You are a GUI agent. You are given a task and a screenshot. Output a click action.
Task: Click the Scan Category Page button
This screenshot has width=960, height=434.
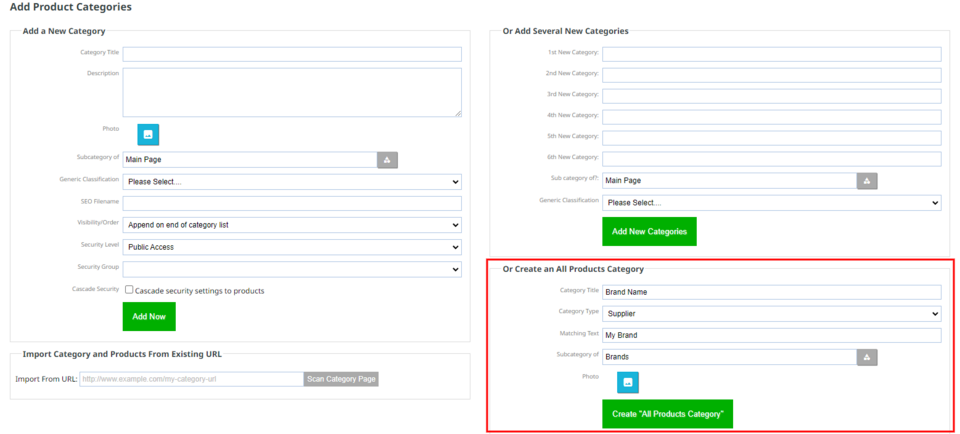(x=341, y=379)
